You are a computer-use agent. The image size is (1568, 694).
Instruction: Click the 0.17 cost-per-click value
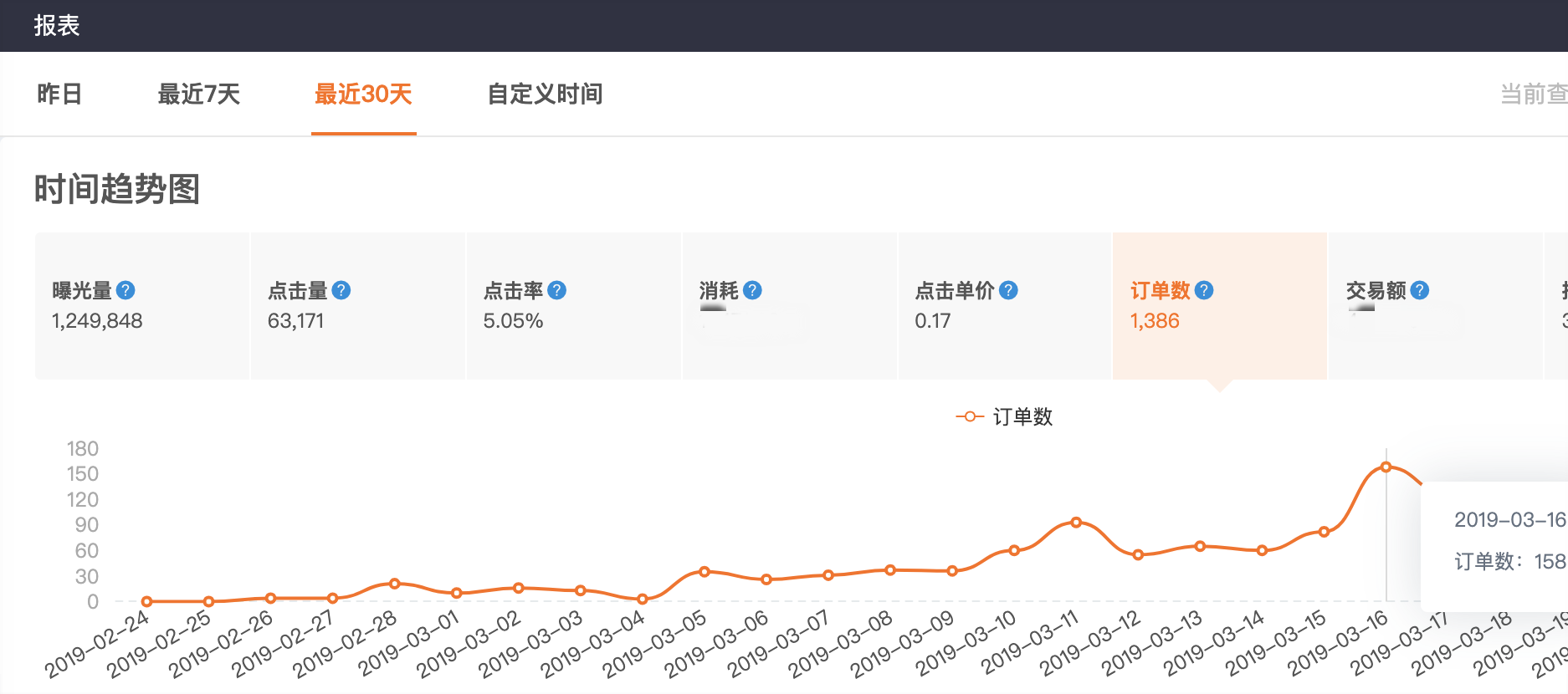pos(933,321)
